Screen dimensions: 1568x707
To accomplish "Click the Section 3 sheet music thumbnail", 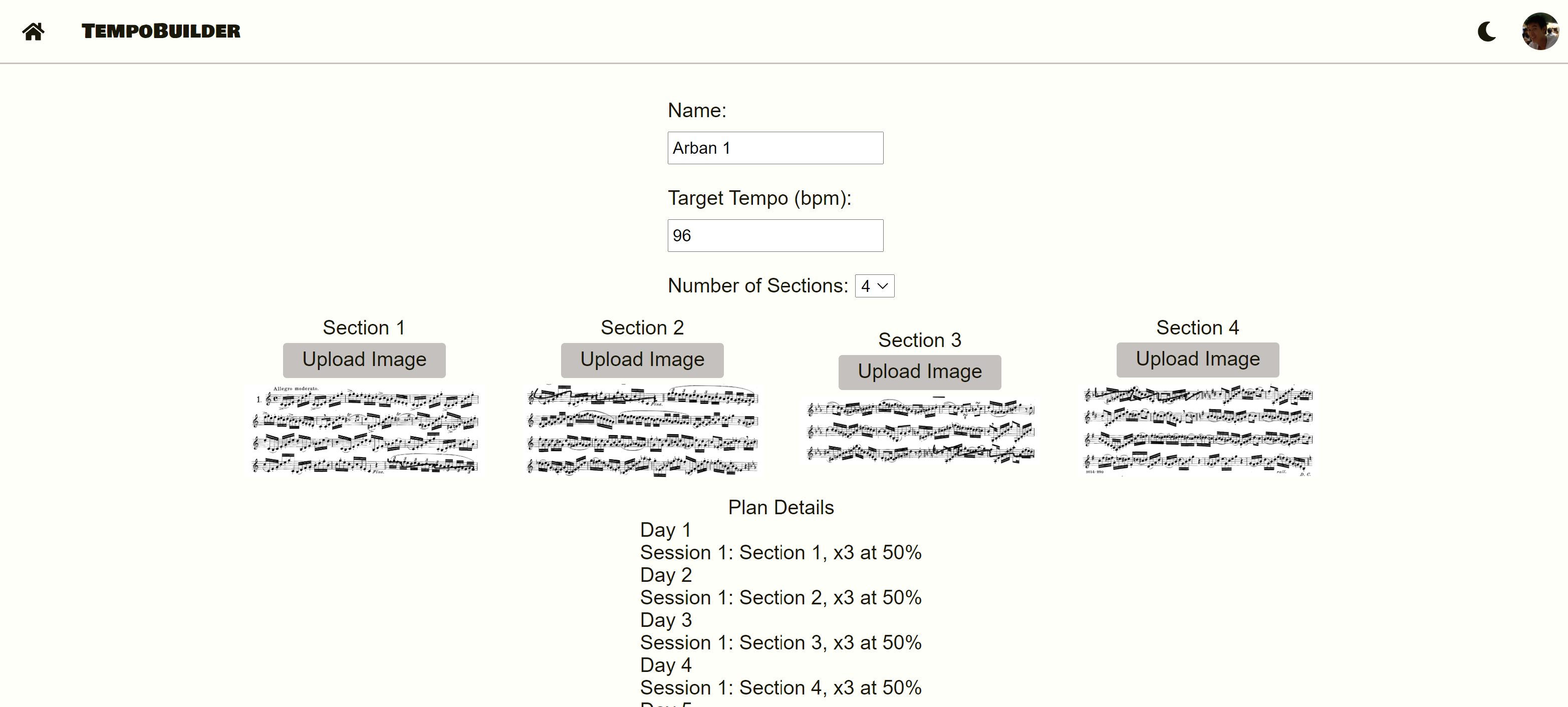I will tap(920, 431).
